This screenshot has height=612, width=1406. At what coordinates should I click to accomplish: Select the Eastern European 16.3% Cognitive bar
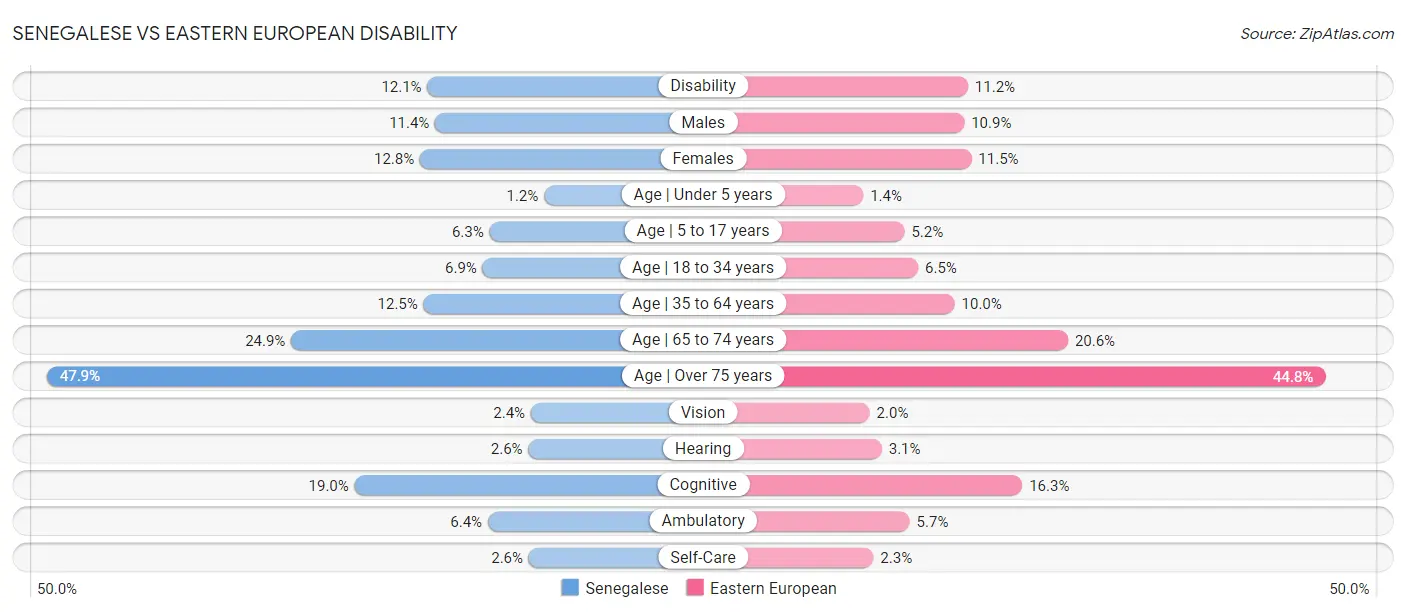885,485
